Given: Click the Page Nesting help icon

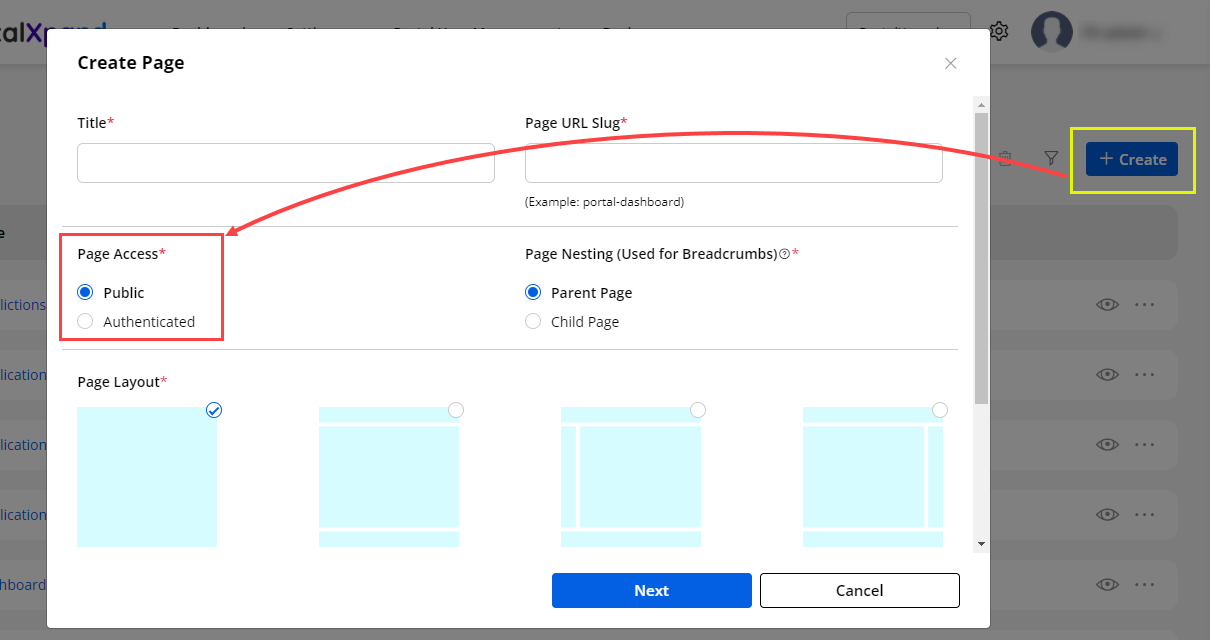Looking at the screenshot, I should pyautogui.click(x=784, y=254).
